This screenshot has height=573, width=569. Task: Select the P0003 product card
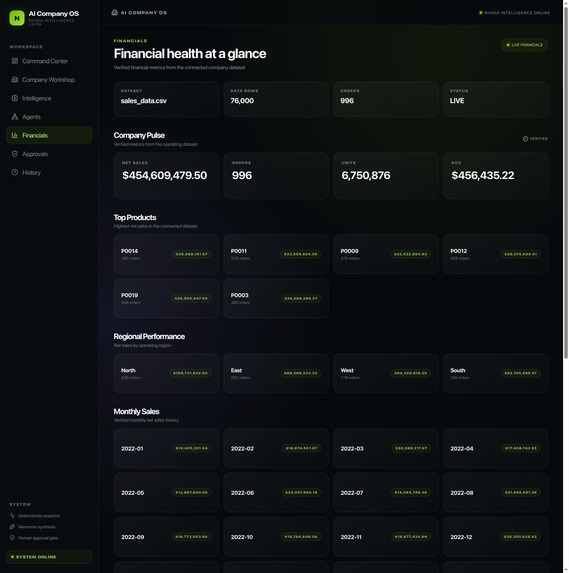(276, 298)
